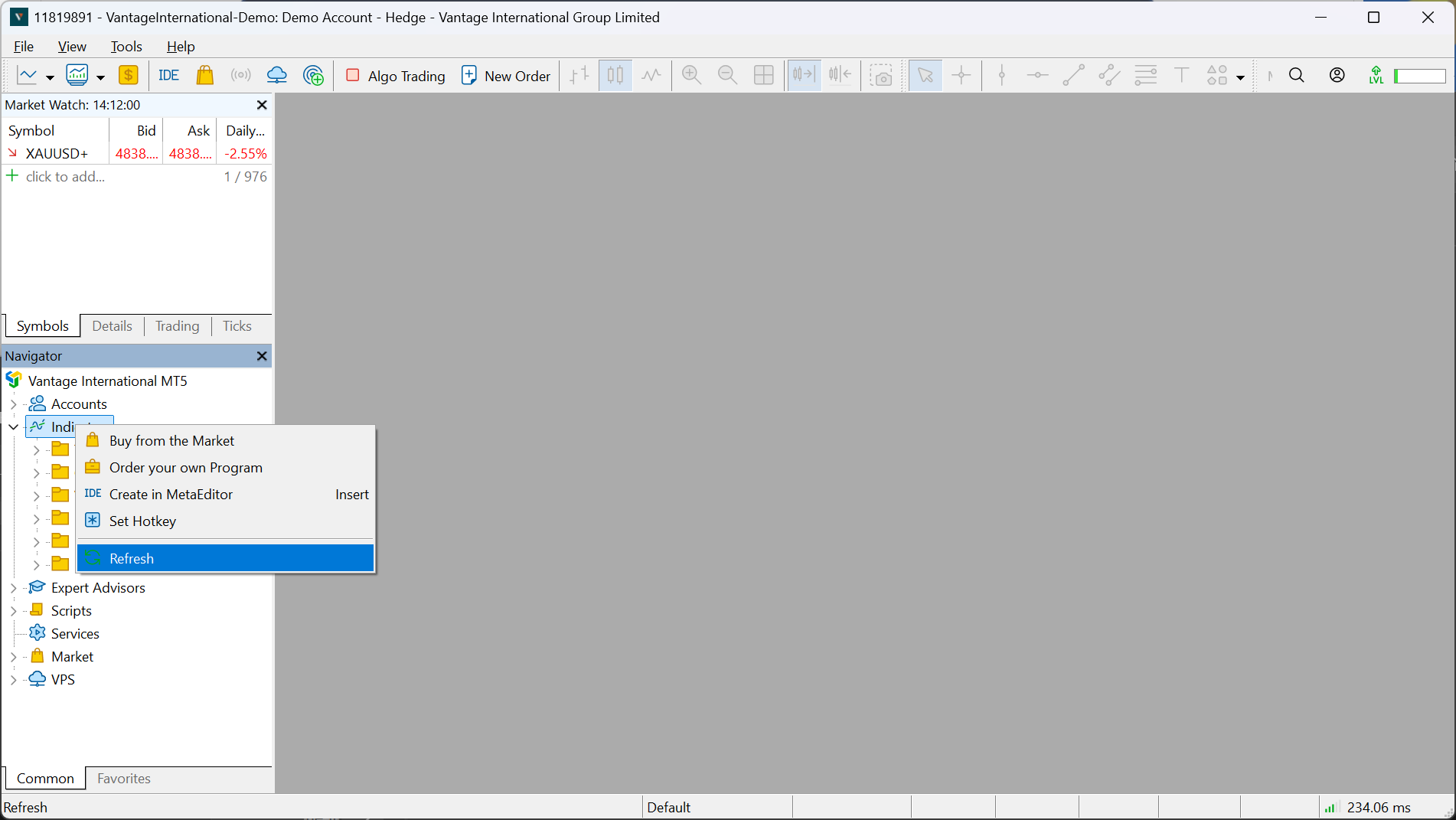Draw a vertical line tool
This screenshot has width=1456, height=820.
(x=1002, y=75)
